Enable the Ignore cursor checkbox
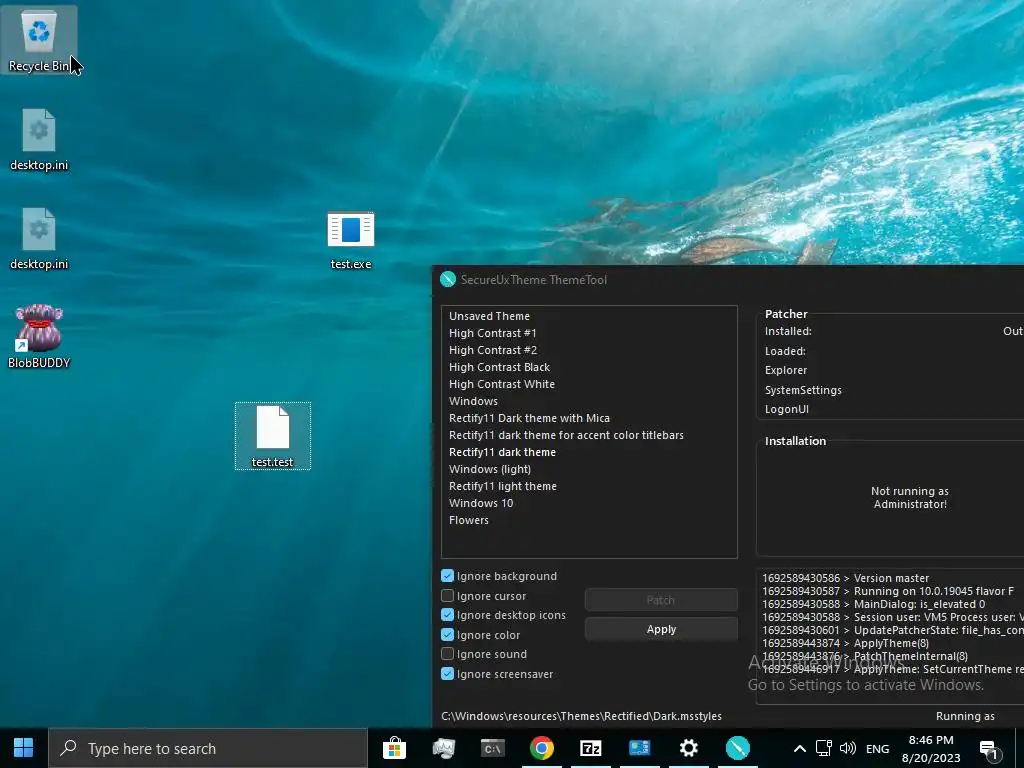 (x=447, y=596)
